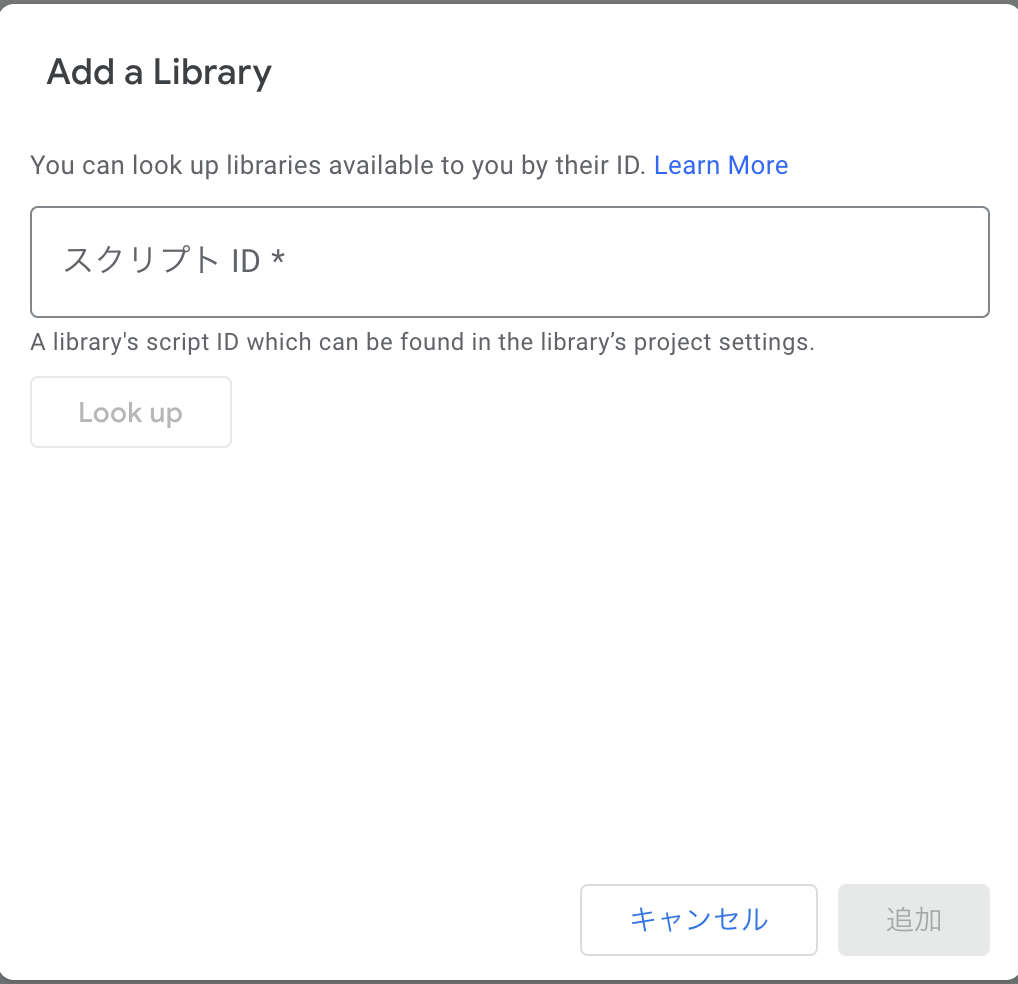1018x984 pixels.
Task: Focus the script ID text box
Action: tap(510, 262)
